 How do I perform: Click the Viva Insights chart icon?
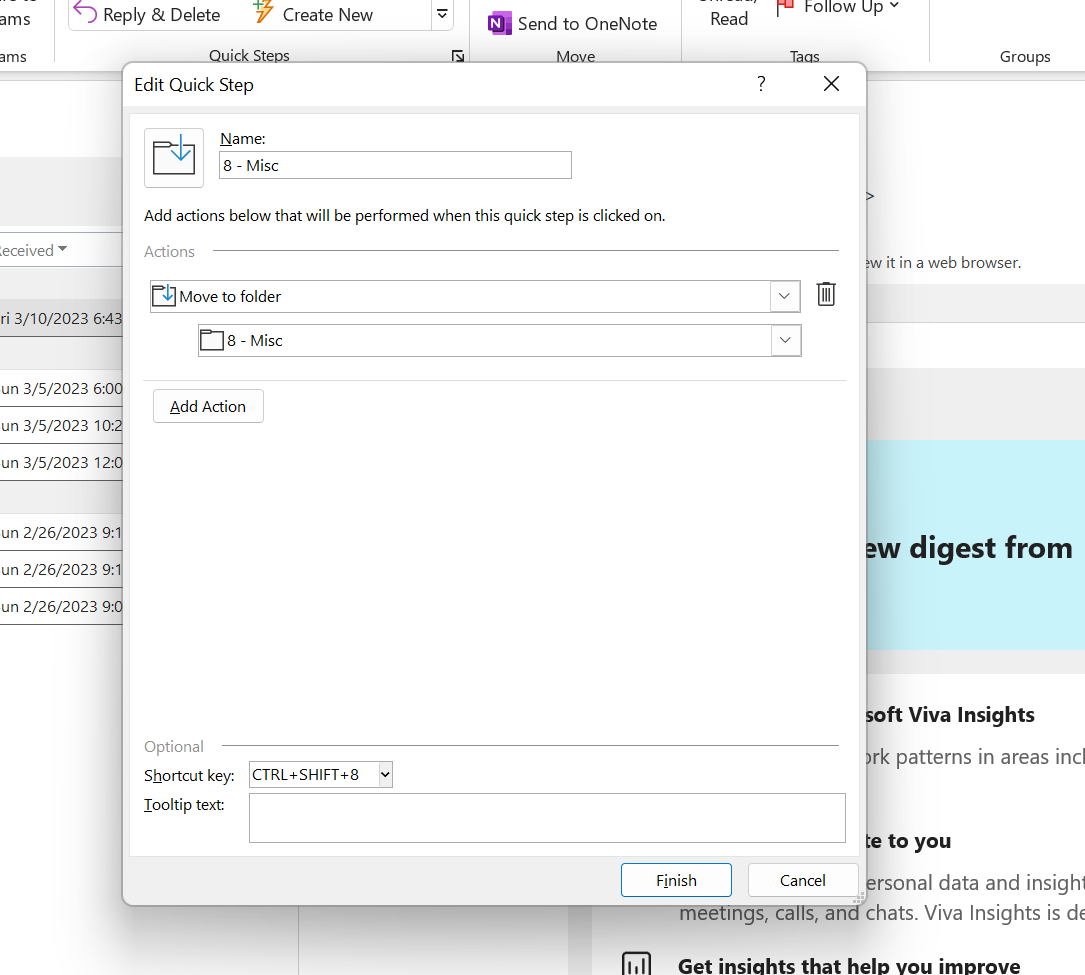637,964
